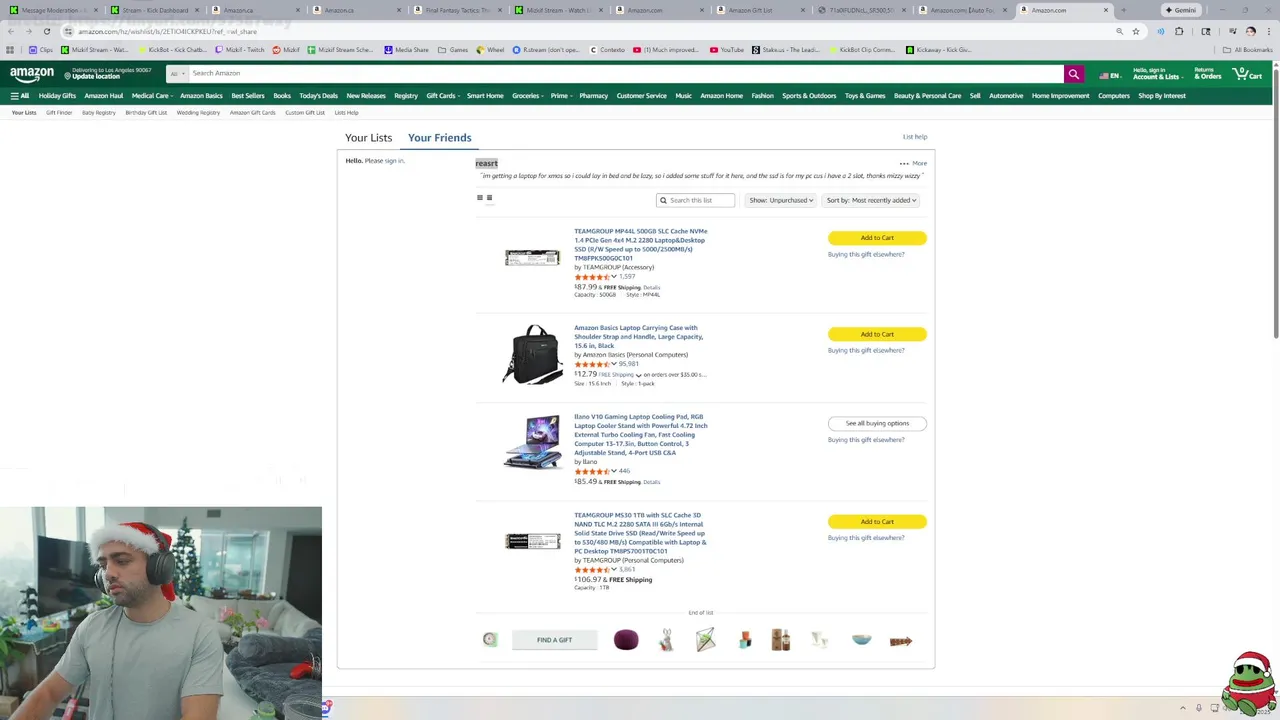Open the Games bookmark folder
Viewport: 1280px width, 720px height.
tap(453, 49)
